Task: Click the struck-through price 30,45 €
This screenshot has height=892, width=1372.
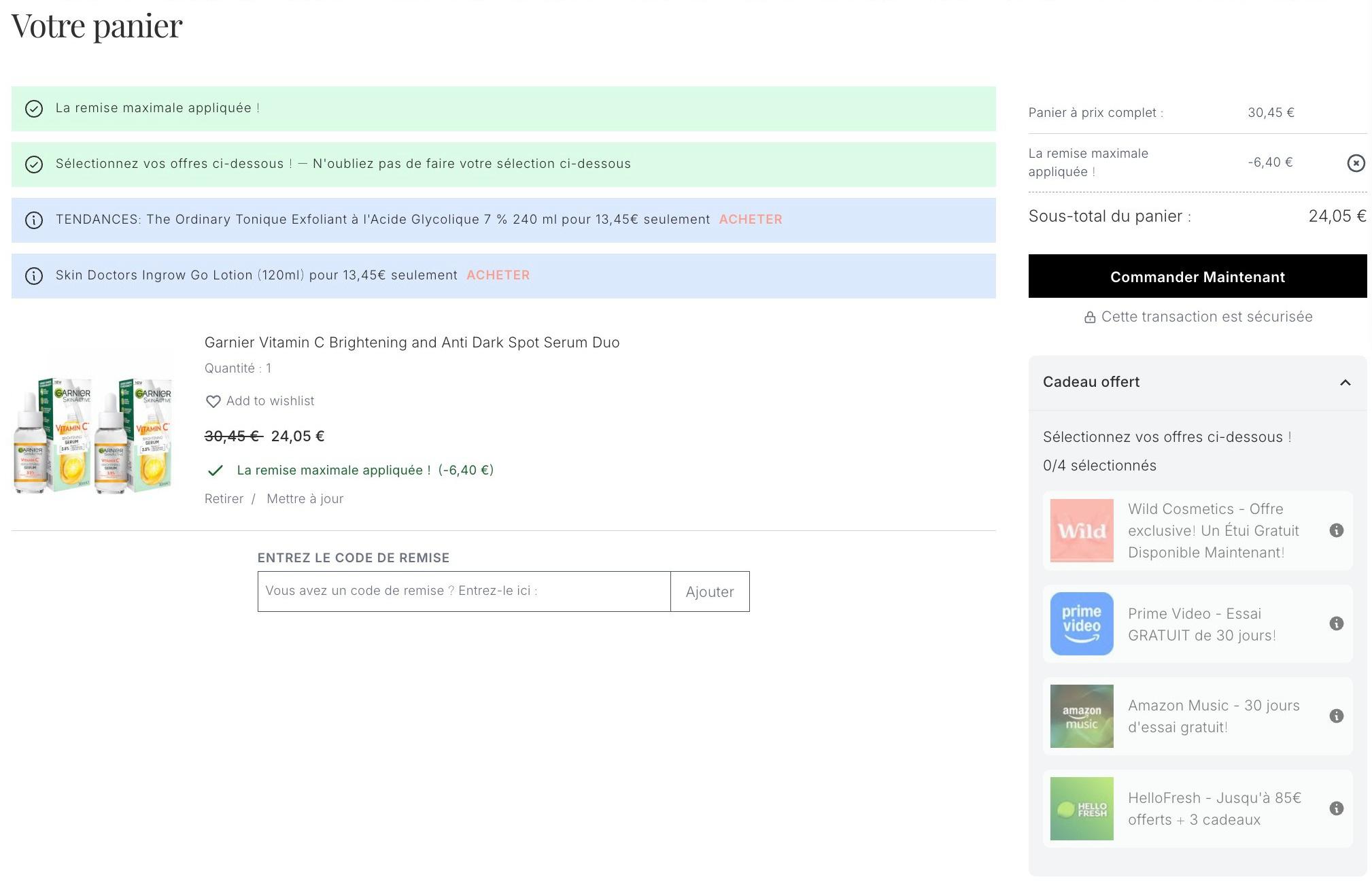Action: pyautogui.click(x=233, y=436)
